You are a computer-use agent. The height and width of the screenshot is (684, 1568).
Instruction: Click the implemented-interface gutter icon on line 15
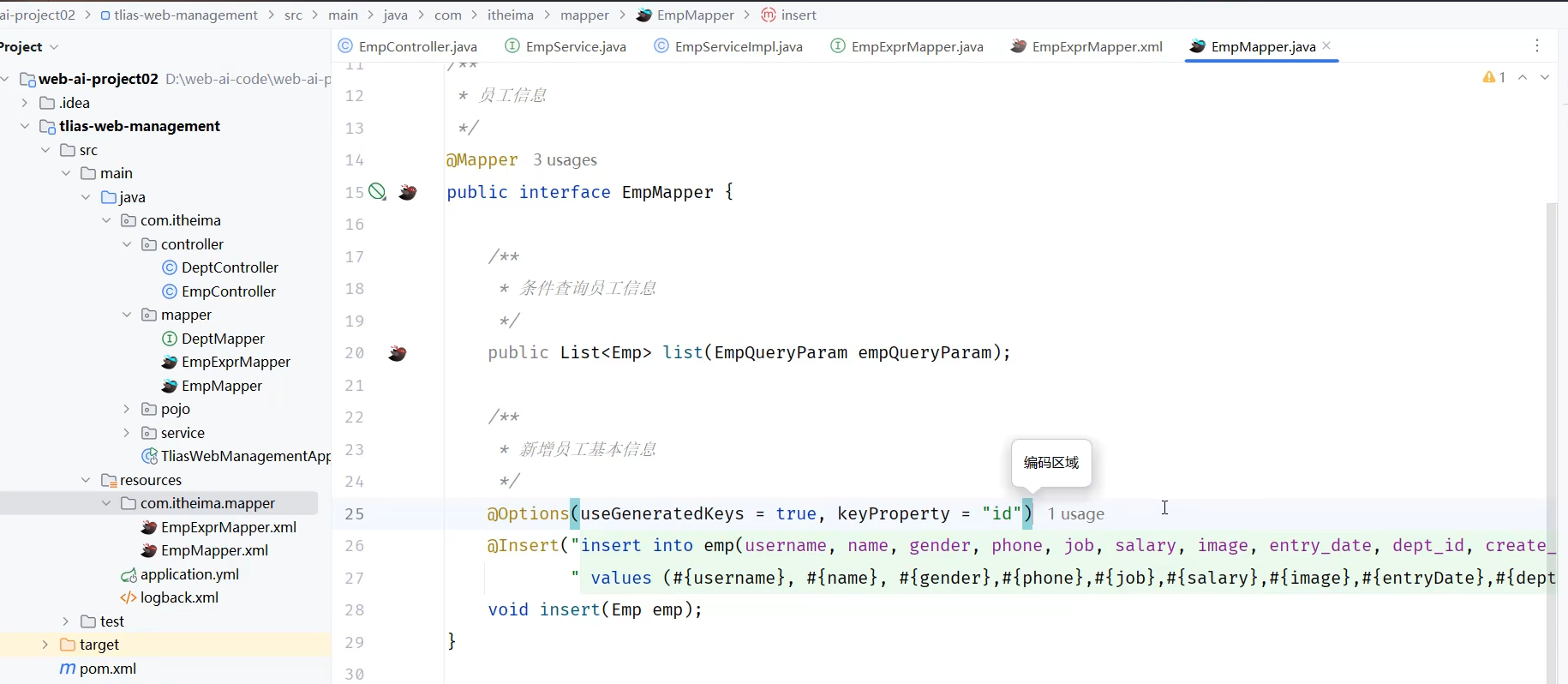click(x=378, y=192)
